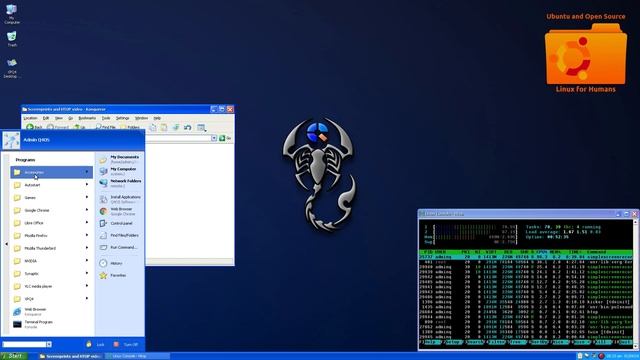
Task: Click Konqueror undo arrow toolbar icon
Action: click(x=188, y=127)
